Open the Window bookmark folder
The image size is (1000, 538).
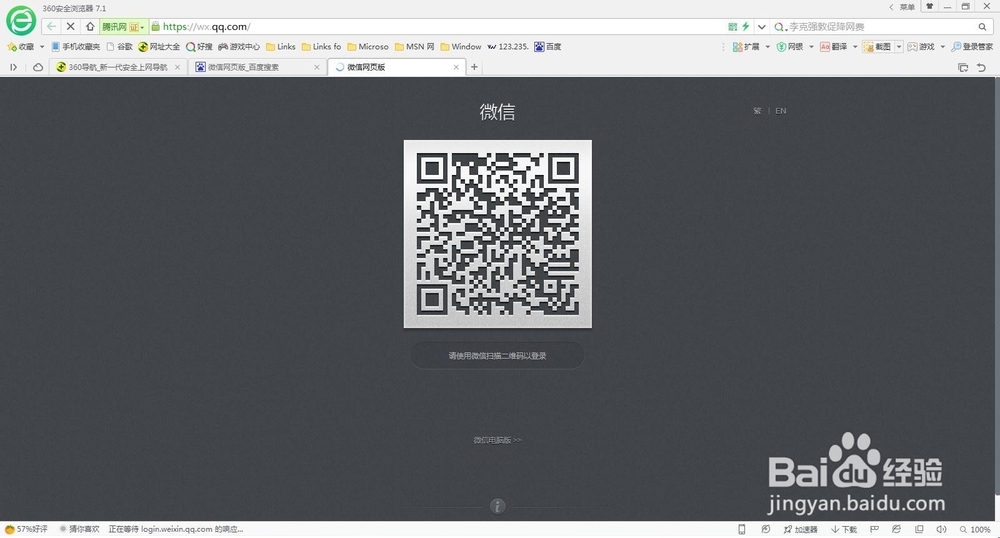point(461,47)
